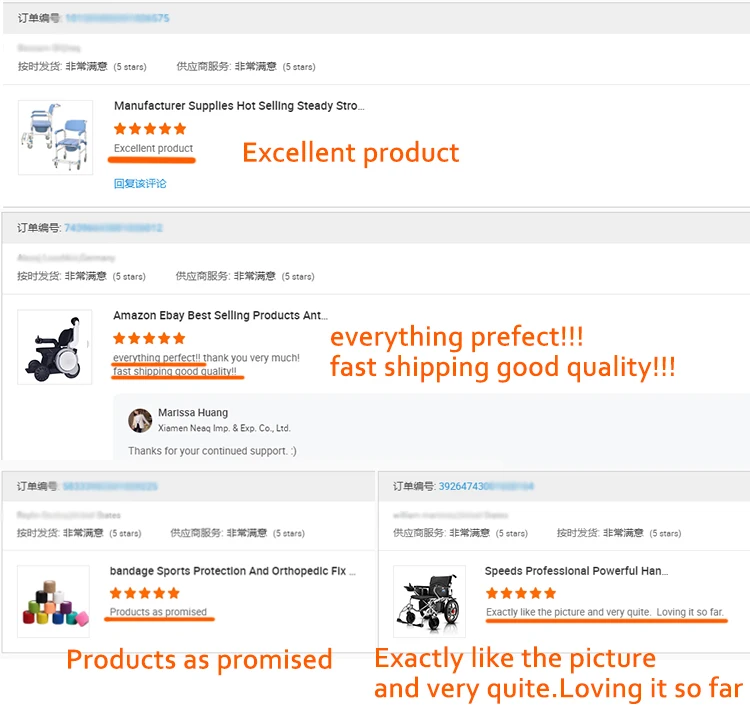750x725 pixels.
Task: Click the black electric wheelchair thumbnail
Action: coord(55,347)
